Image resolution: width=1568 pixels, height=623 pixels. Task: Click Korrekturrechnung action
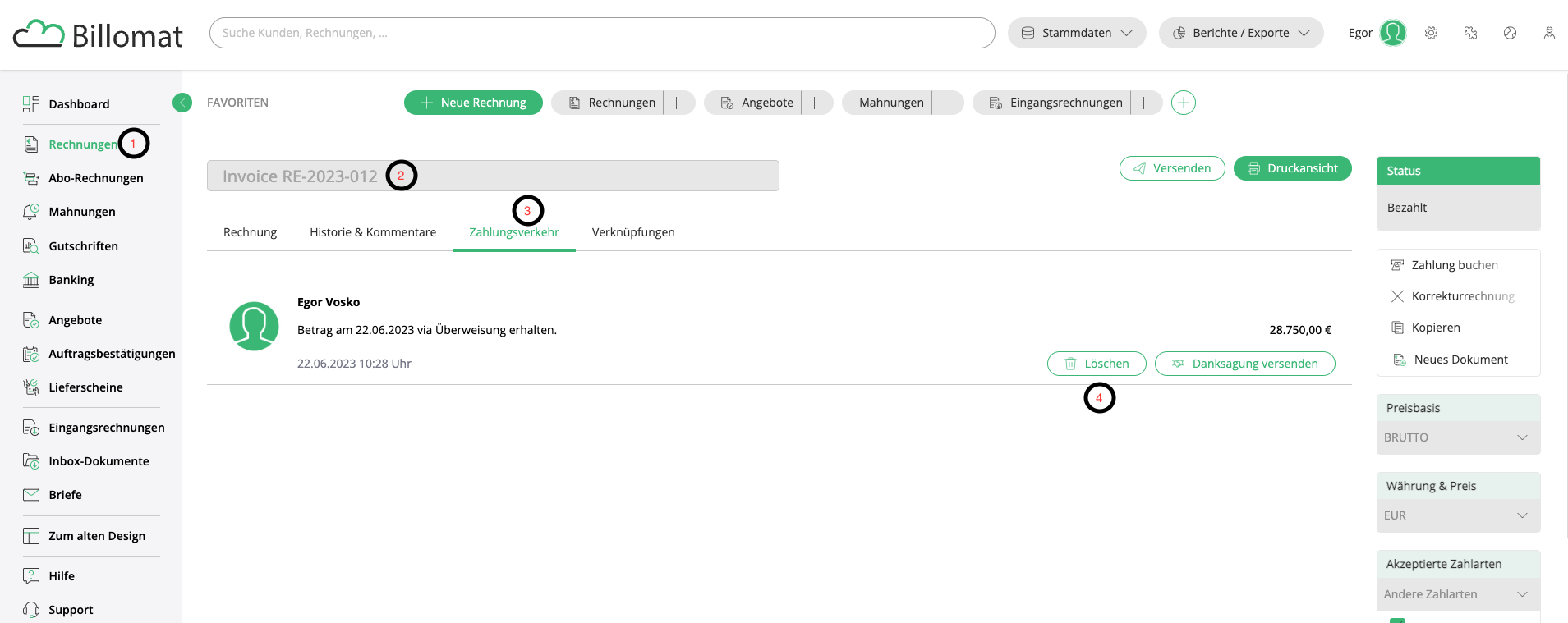click(x=1463, y=296)
